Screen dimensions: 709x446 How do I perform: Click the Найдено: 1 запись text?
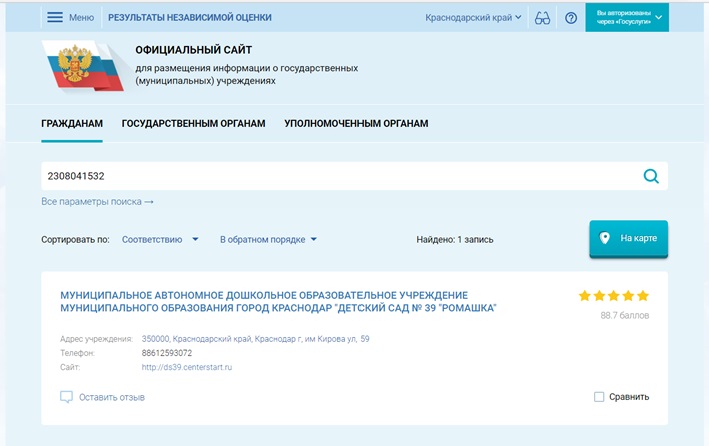point(454,239)
